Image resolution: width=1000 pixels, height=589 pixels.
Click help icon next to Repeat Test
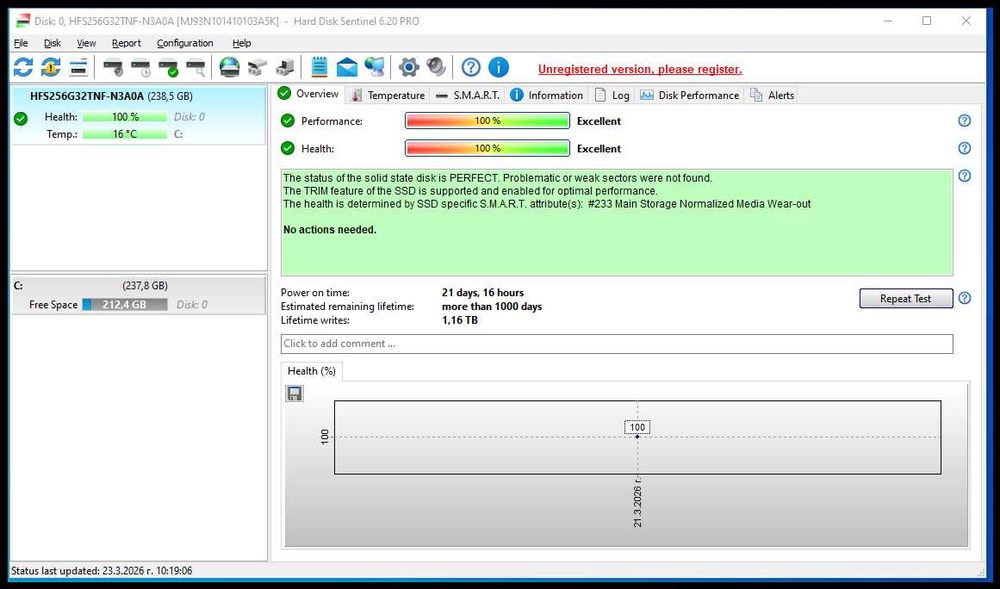coord(964,298)
